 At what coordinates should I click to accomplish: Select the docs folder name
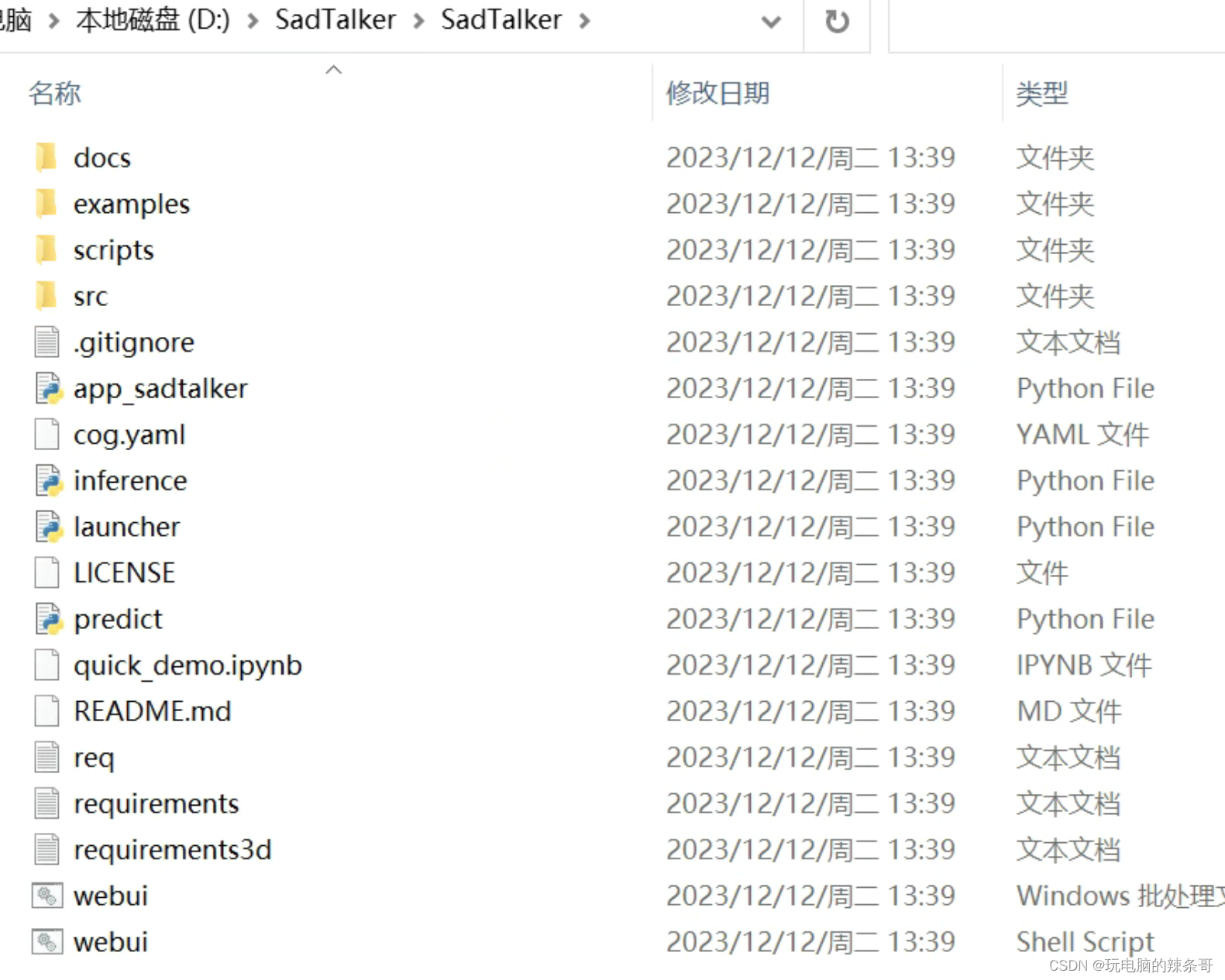click(102, 158)
